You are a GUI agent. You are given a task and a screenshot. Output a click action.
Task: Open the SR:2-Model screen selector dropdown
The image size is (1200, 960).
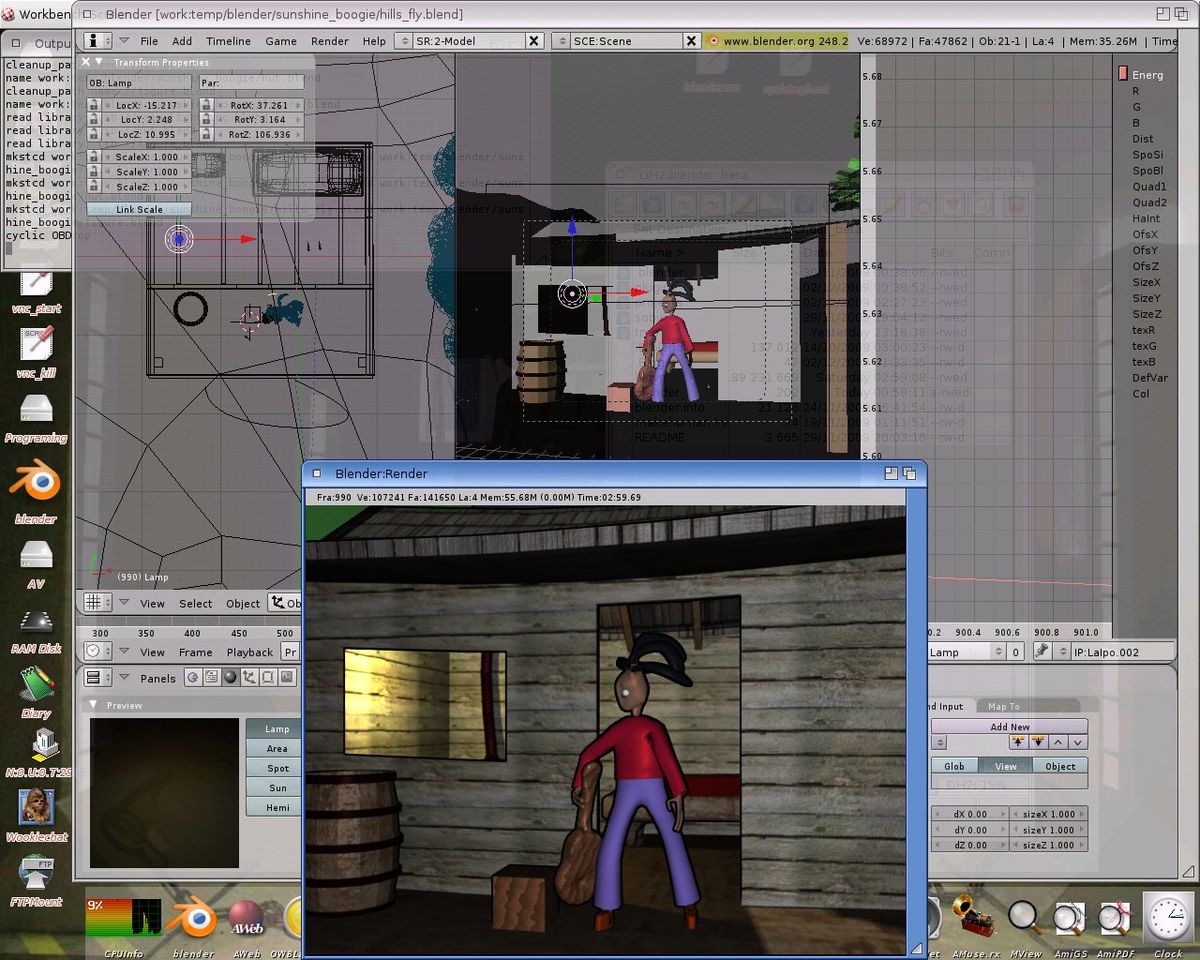tap(403, 41)
